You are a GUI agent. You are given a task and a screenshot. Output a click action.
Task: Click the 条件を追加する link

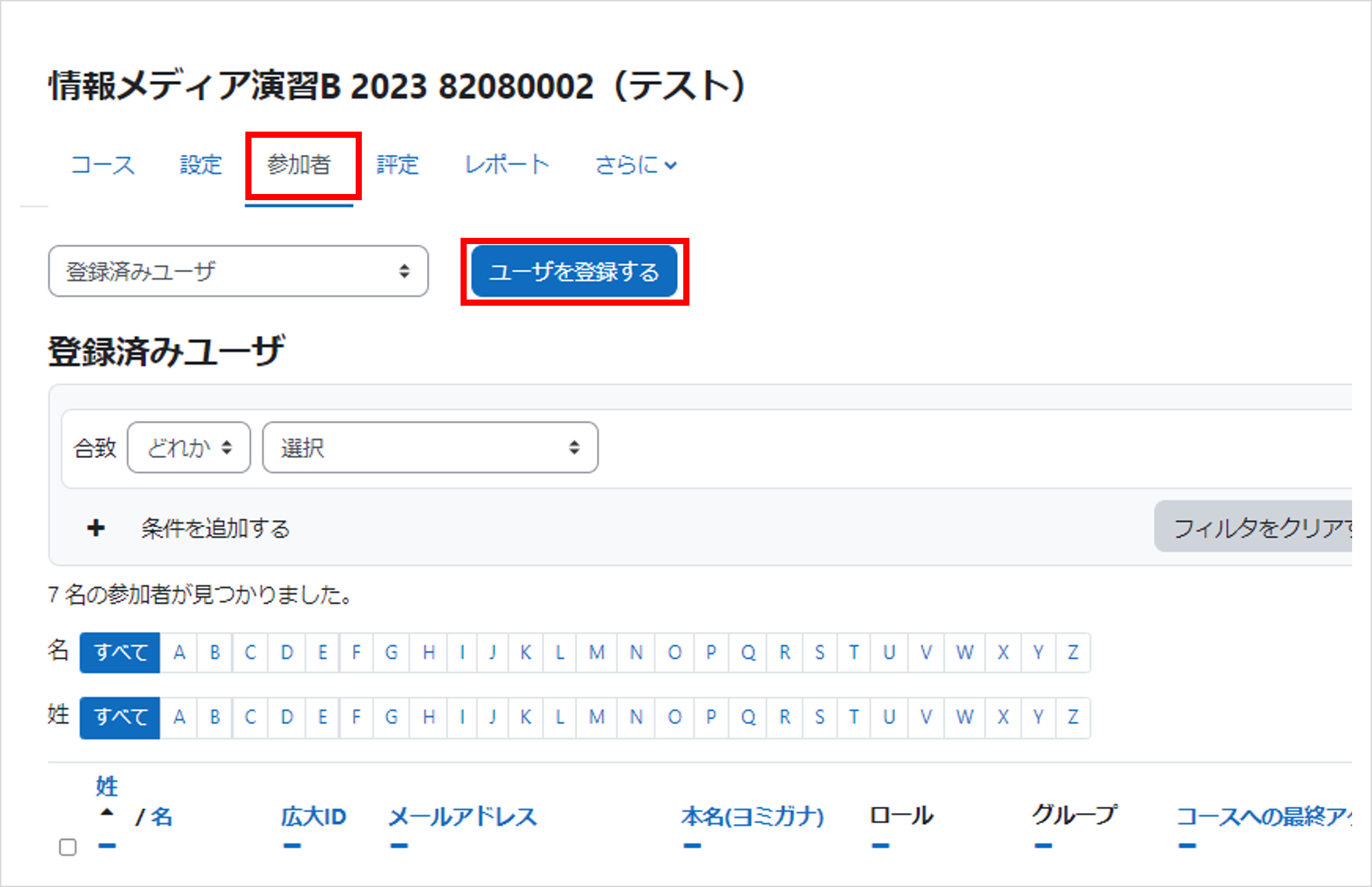(215, 528)
